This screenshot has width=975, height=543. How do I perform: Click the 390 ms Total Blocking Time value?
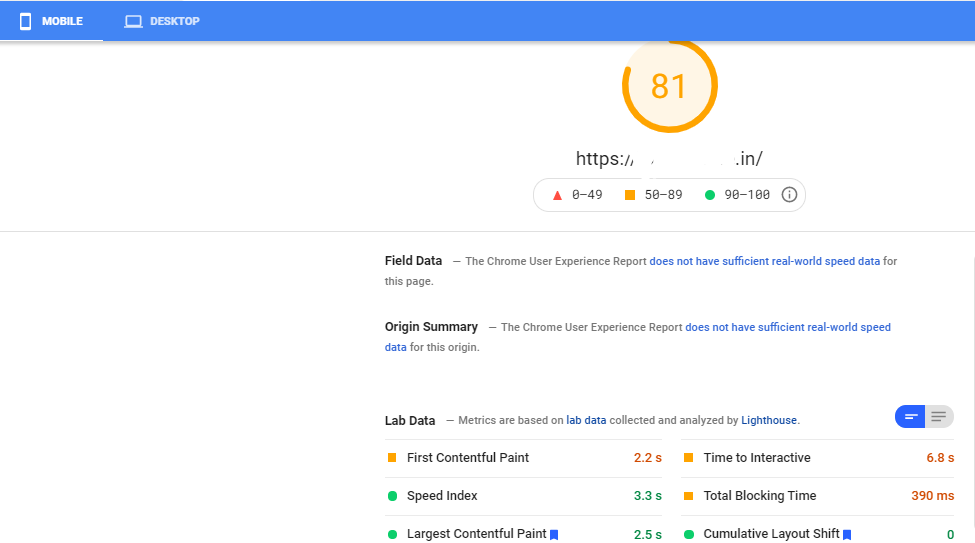(933, 496)
